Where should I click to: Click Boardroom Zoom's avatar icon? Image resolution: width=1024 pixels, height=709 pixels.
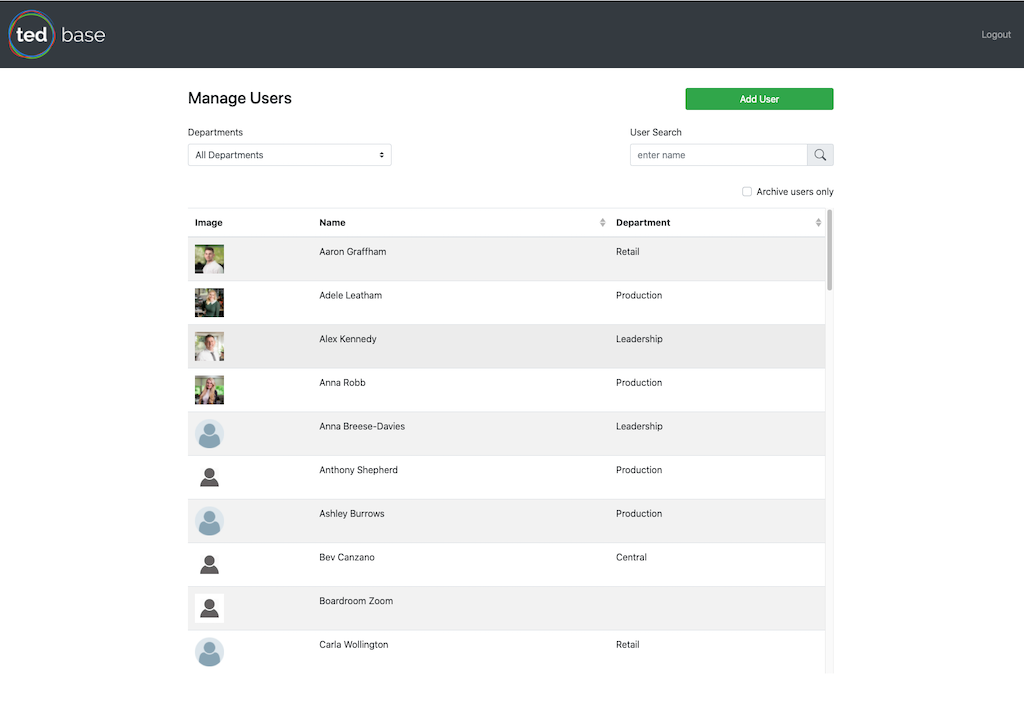[x=209, y=608]
